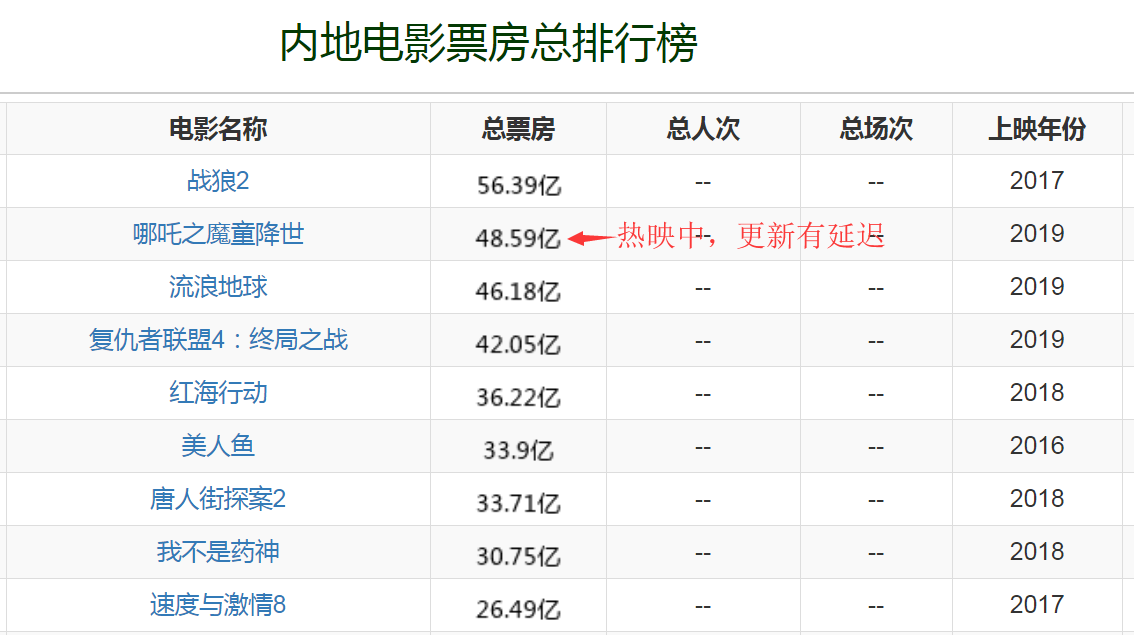The image size is (1134, 635).
Task: Click release year 2018 in 唐人街探案2 row
Action: 1037,498
